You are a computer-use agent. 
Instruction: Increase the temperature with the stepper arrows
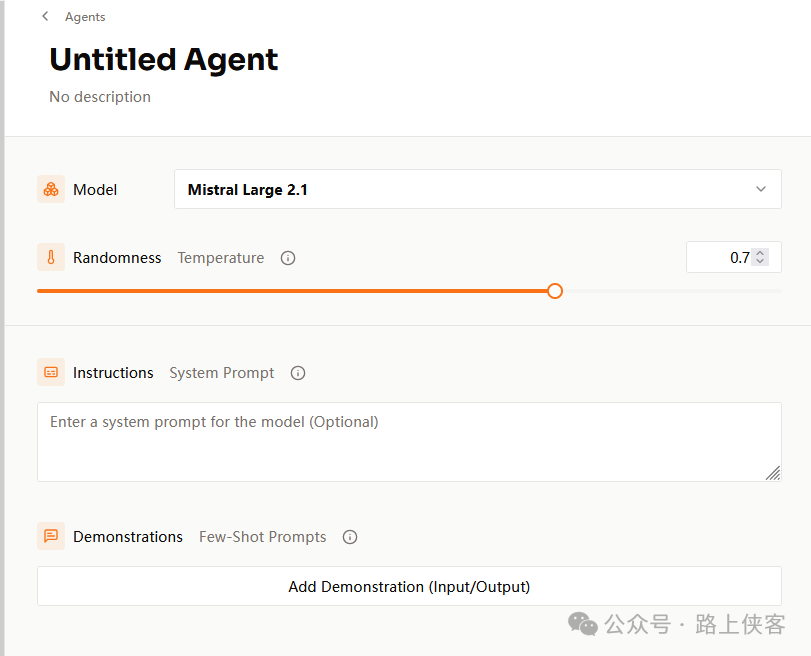[760, 253]
